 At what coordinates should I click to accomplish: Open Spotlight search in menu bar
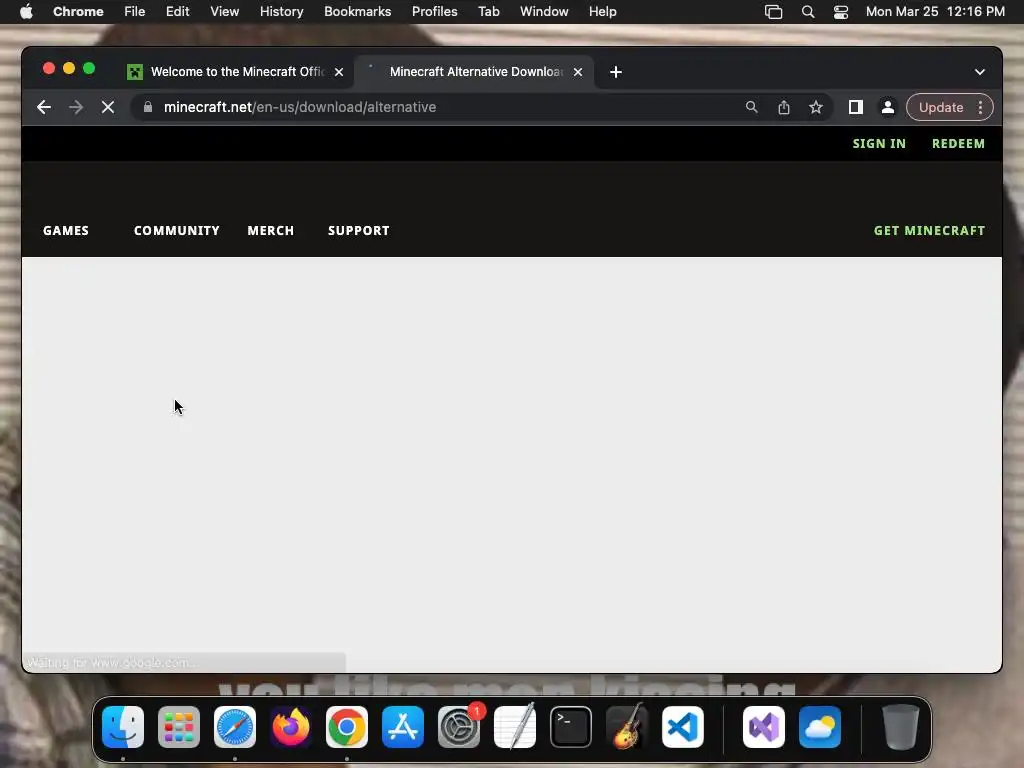pos(808,12)
